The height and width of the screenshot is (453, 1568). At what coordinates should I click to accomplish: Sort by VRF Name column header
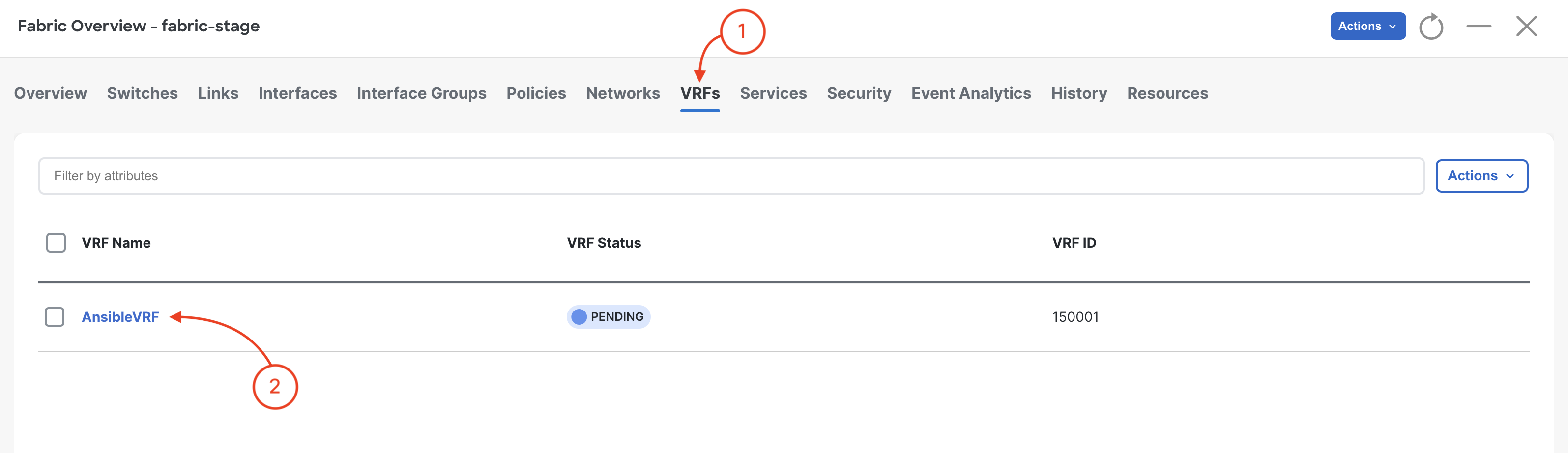pos(116,243)
